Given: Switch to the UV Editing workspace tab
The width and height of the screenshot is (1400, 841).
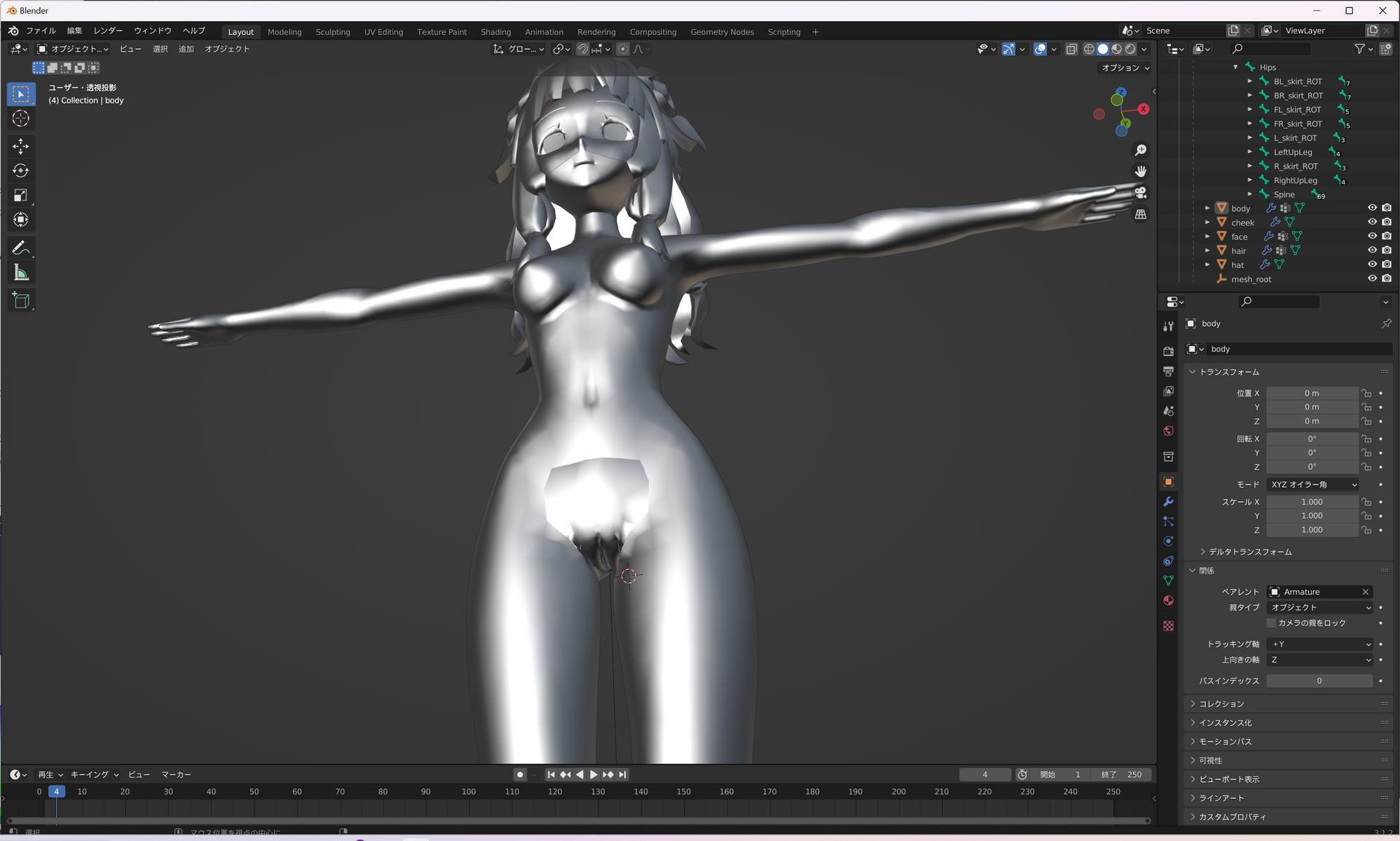Looking at the screenshot, I should pyautogui.click(x=384, y=32).
